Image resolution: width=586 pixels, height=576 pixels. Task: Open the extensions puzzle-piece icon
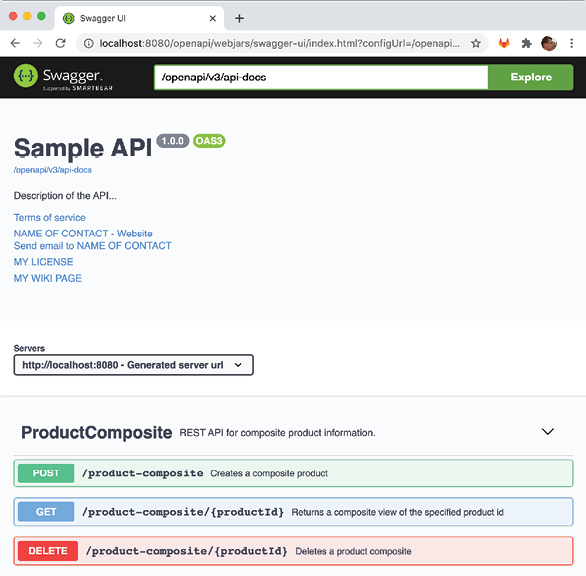[x=527, y=43]
